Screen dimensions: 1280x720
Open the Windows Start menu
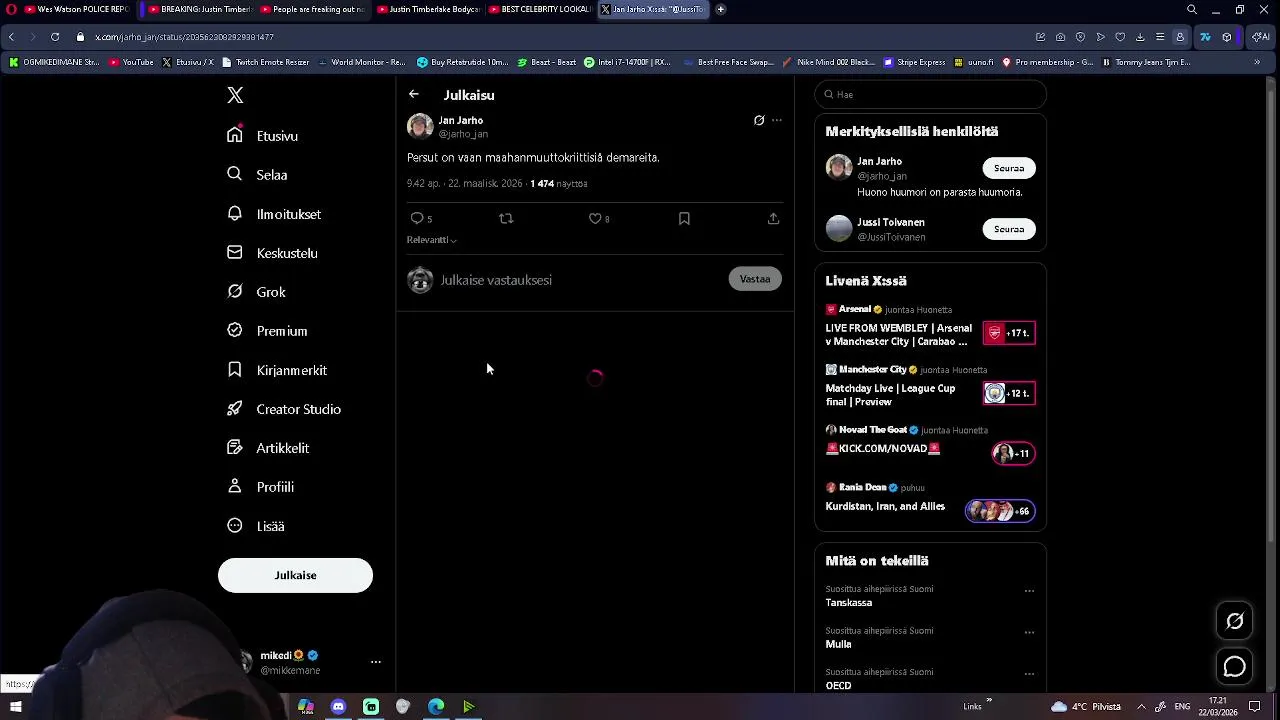pyautogui.click(x=16, y=707)
